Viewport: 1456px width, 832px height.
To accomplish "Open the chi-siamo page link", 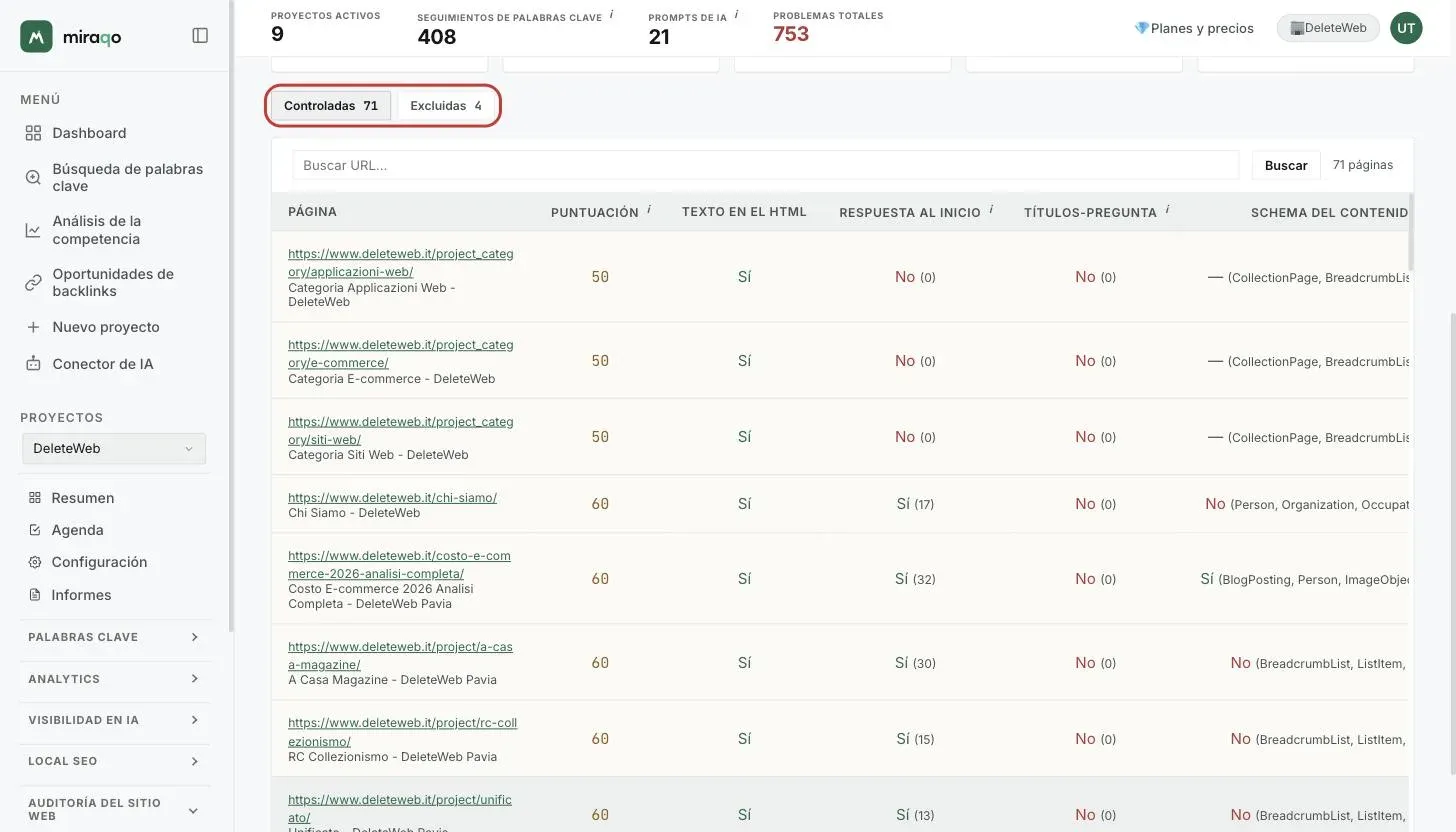I will pyautogui.click(x=392, y=497).
